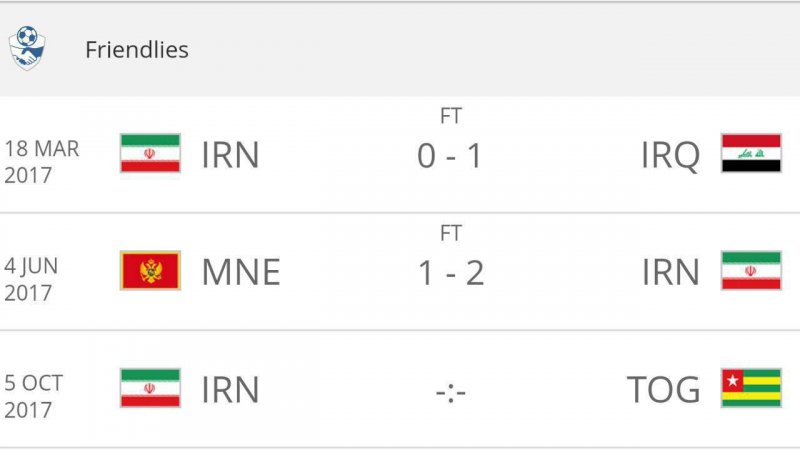Click the Friendlies soccer ball logo icon
This screenshot has height=450, width=800.
pyautogui.click(x=26, y=49)
